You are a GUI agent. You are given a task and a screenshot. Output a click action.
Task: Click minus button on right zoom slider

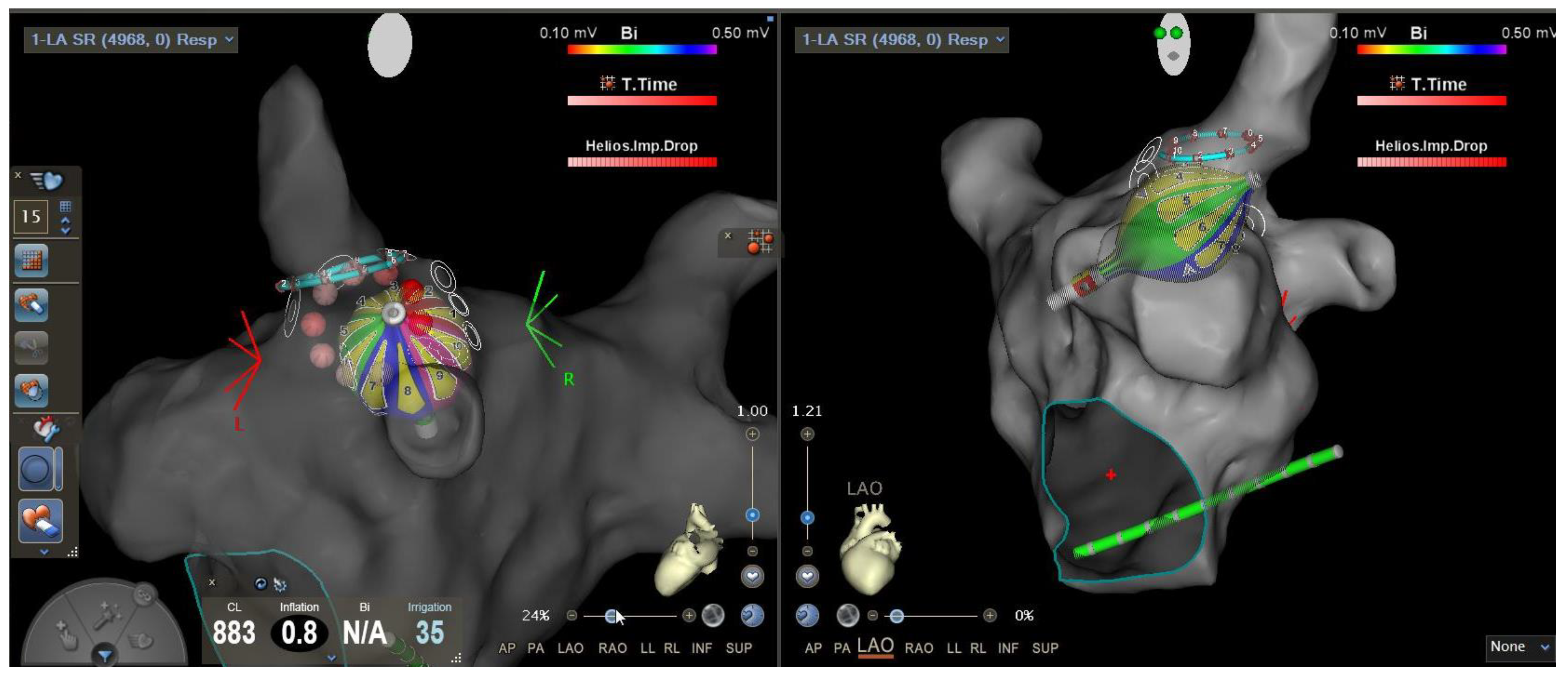point(807,551)
